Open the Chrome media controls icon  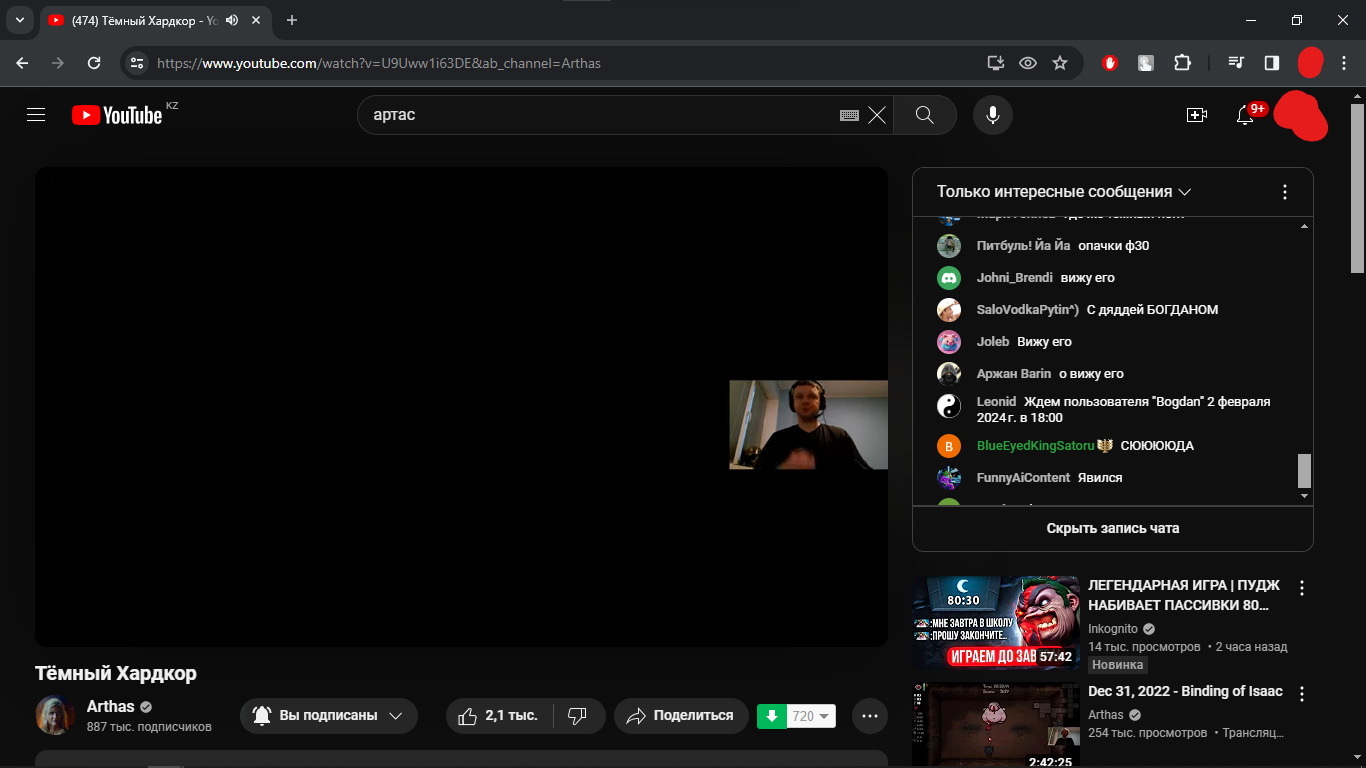[x=1236, y=63]
